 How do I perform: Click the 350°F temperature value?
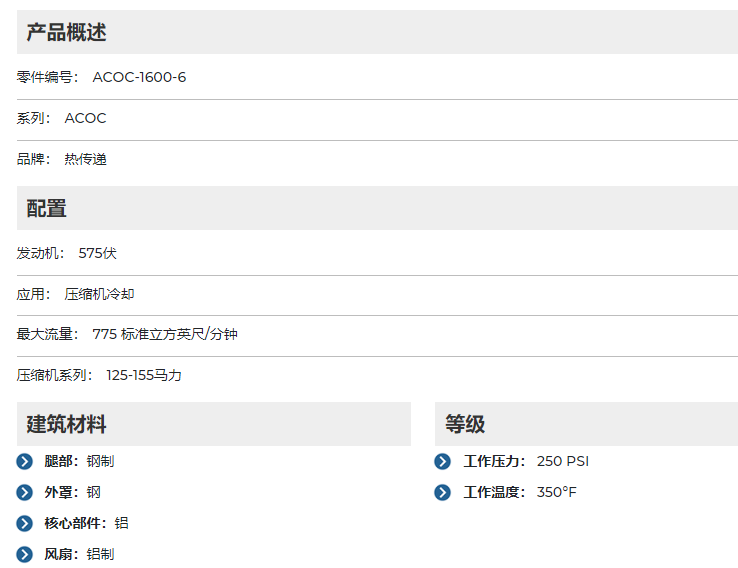pyautogui.click(x=557, y=492)
